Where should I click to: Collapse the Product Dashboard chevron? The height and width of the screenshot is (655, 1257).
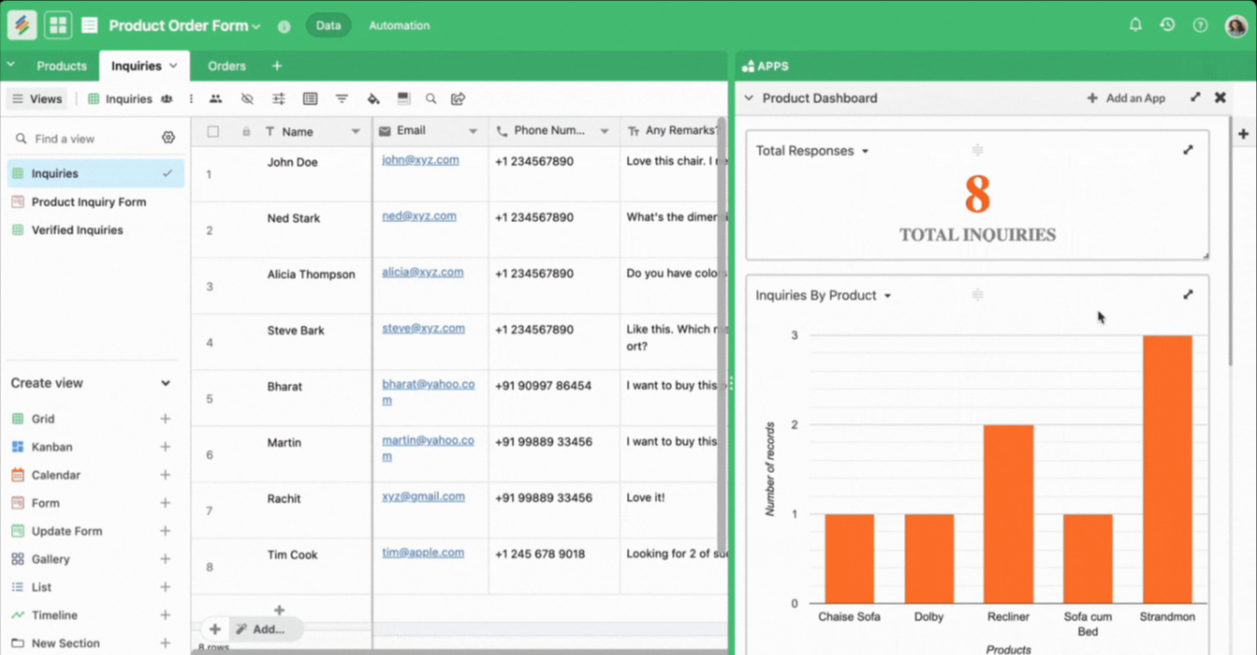749,98
